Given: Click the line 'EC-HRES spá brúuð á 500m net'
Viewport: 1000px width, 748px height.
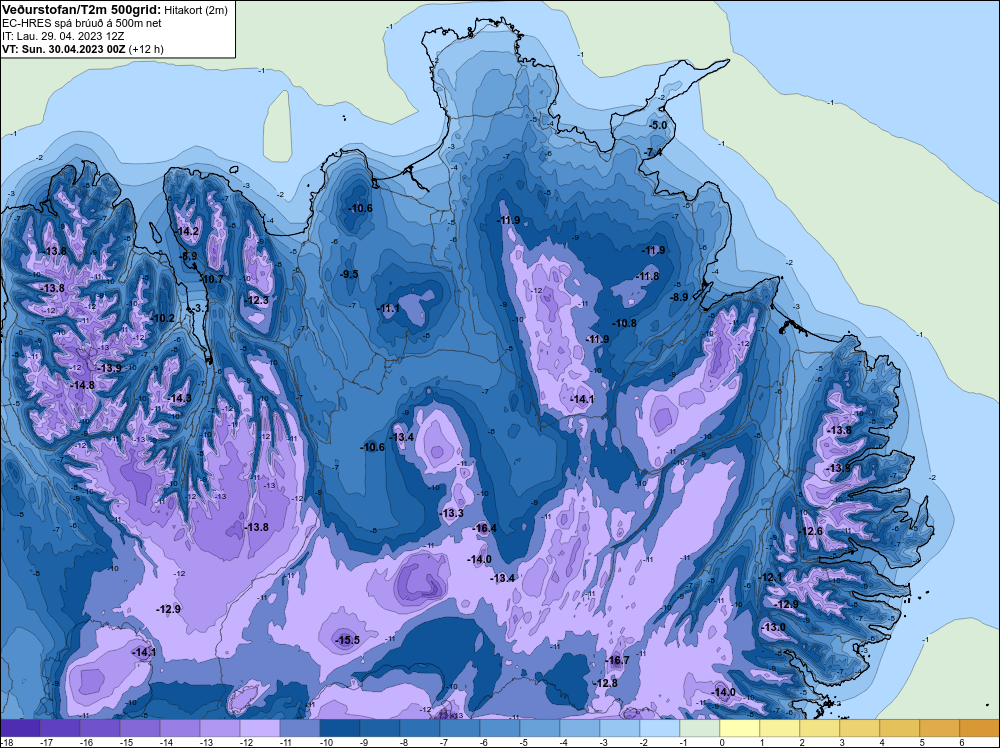Looking at the screenshot, I should coord(82,23).
